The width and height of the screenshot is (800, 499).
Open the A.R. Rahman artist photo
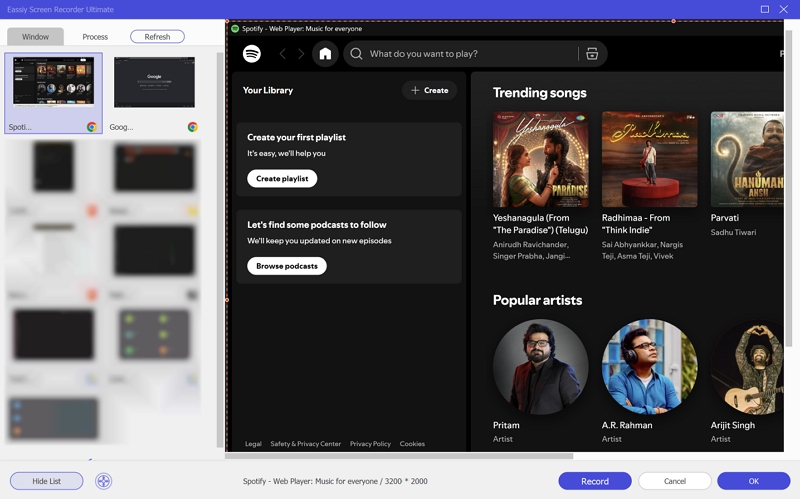point(649,367)
